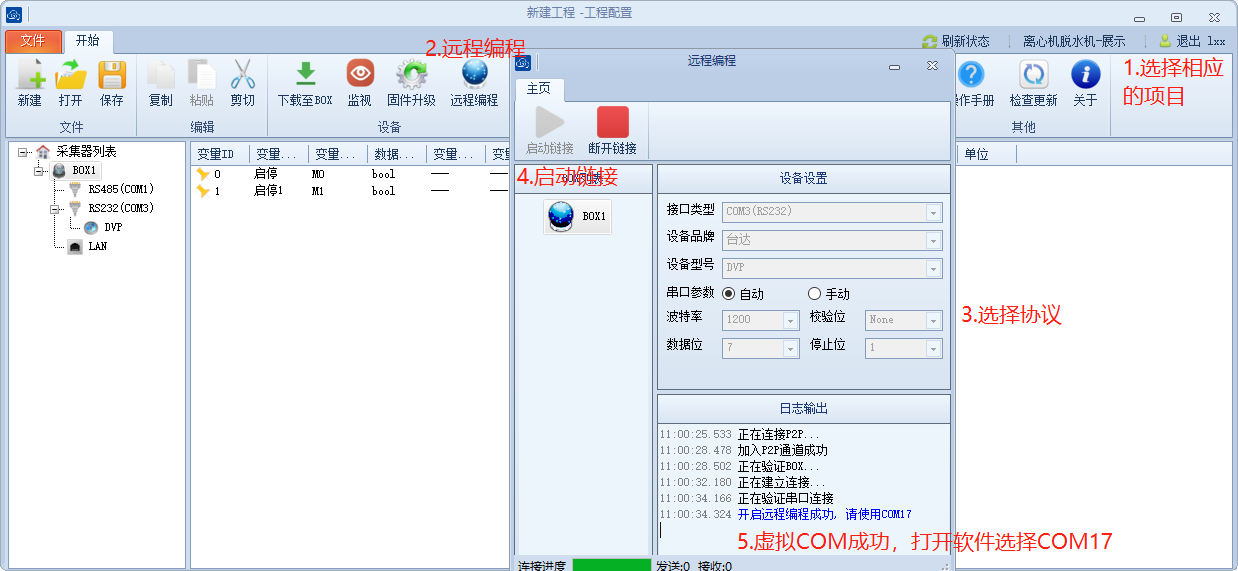The width and height of the screenshot is (1238, 571).
Task: Select the LAN tree item
Action: pyautogui.click(x=97, y=246)
